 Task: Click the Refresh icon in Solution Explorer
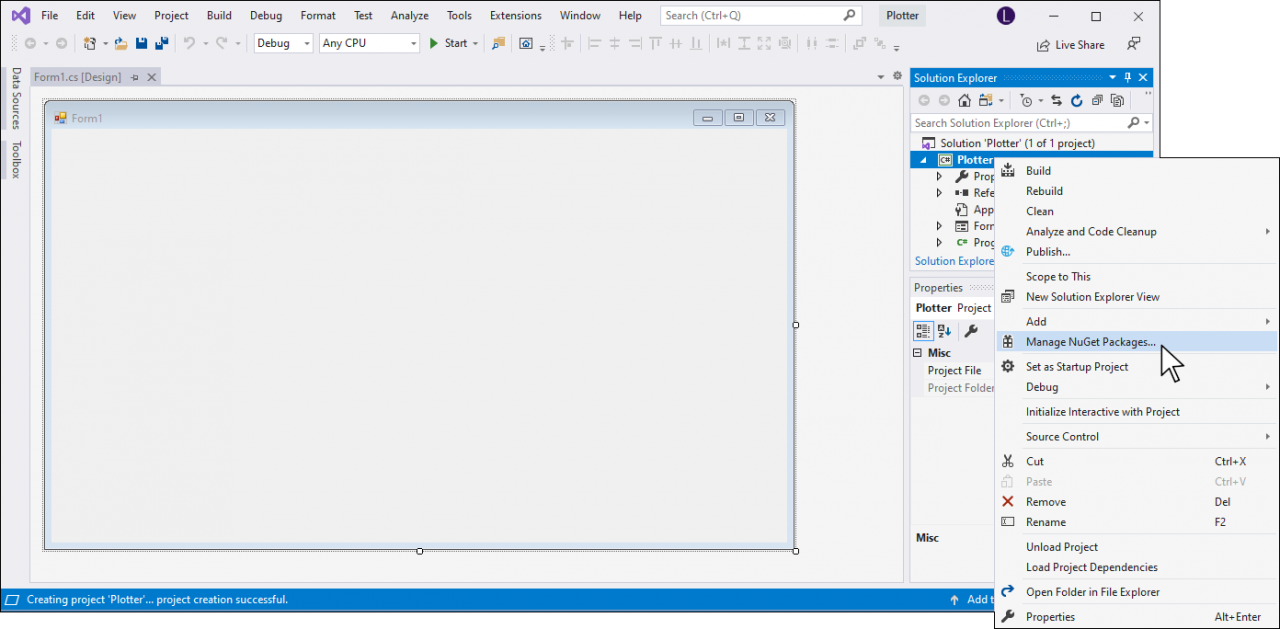pyautogui.click(x=1077, y=100)
